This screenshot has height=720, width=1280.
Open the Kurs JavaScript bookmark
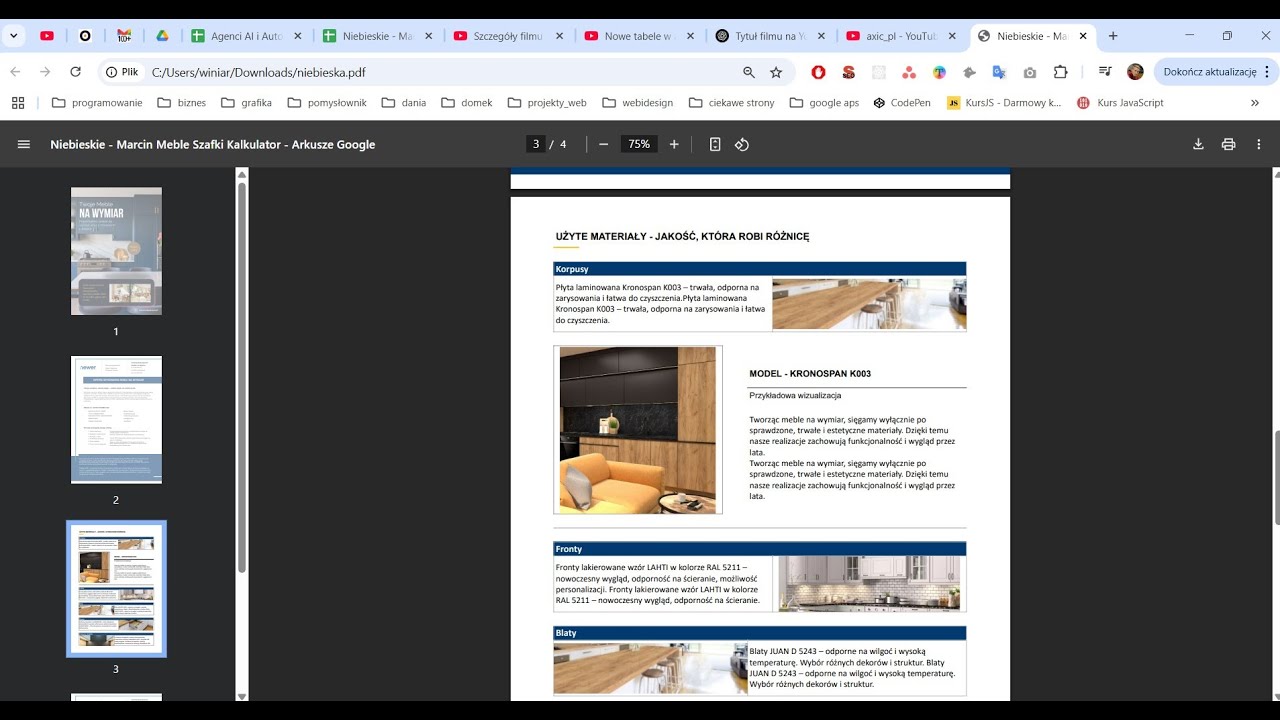[x=1120, y=102]
